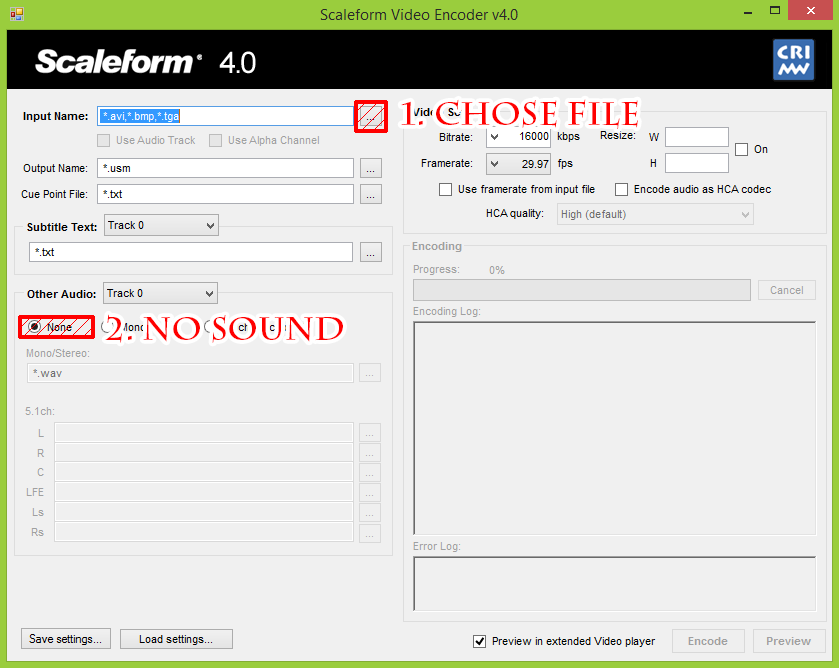Toggle the Resize On checkbox
839x668 pixels.
(x=741, y=149)
